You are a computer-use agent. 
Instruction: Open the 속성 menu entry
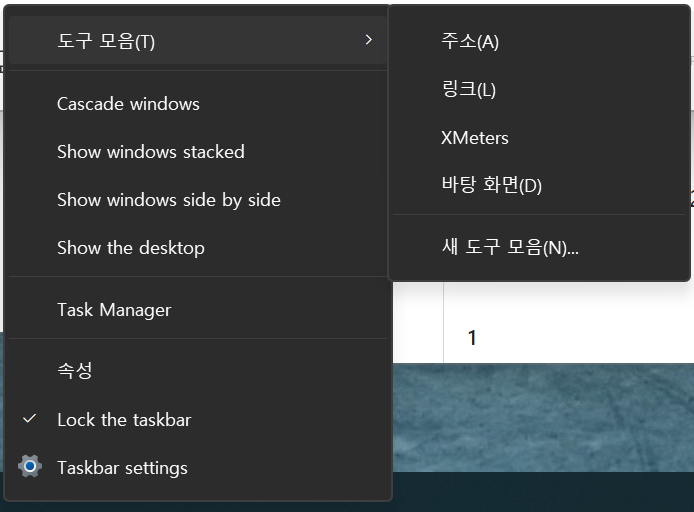coord(197,370)
